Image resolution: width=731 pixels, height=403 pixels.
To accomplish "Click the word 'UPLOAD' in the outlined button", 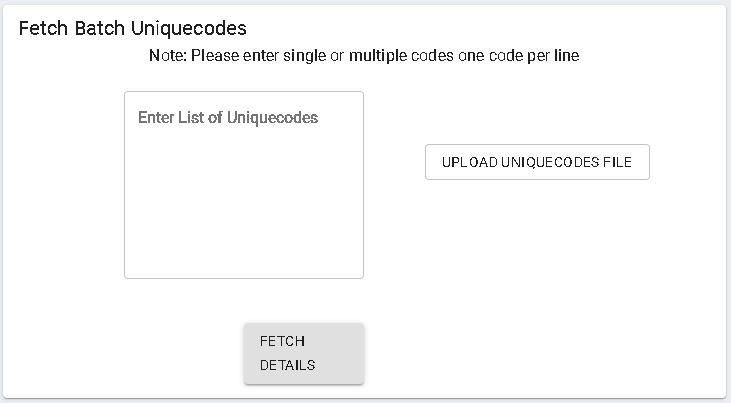I will [x=469, y=162].
